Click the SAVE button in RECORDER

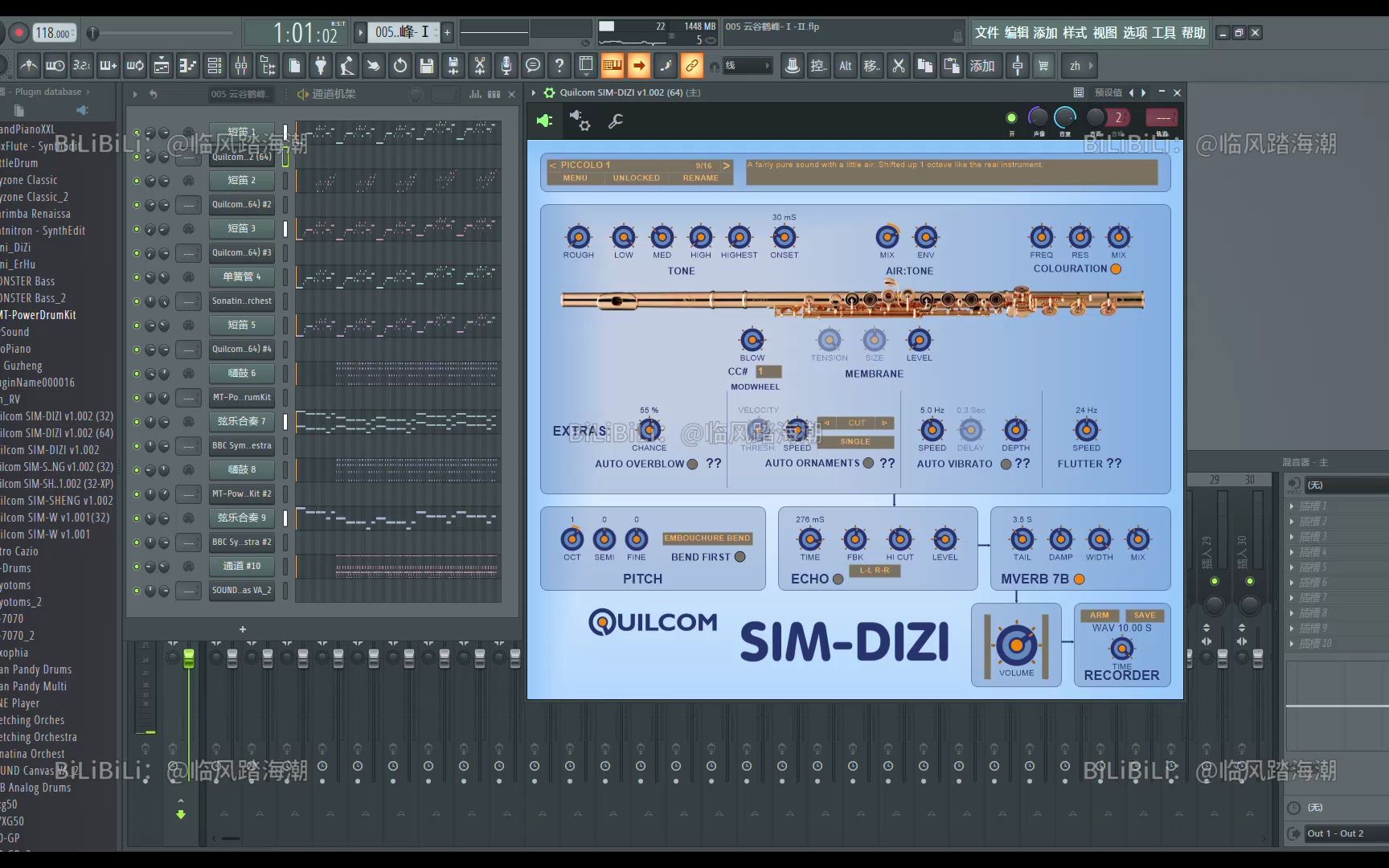click(x=1145, y=615)
